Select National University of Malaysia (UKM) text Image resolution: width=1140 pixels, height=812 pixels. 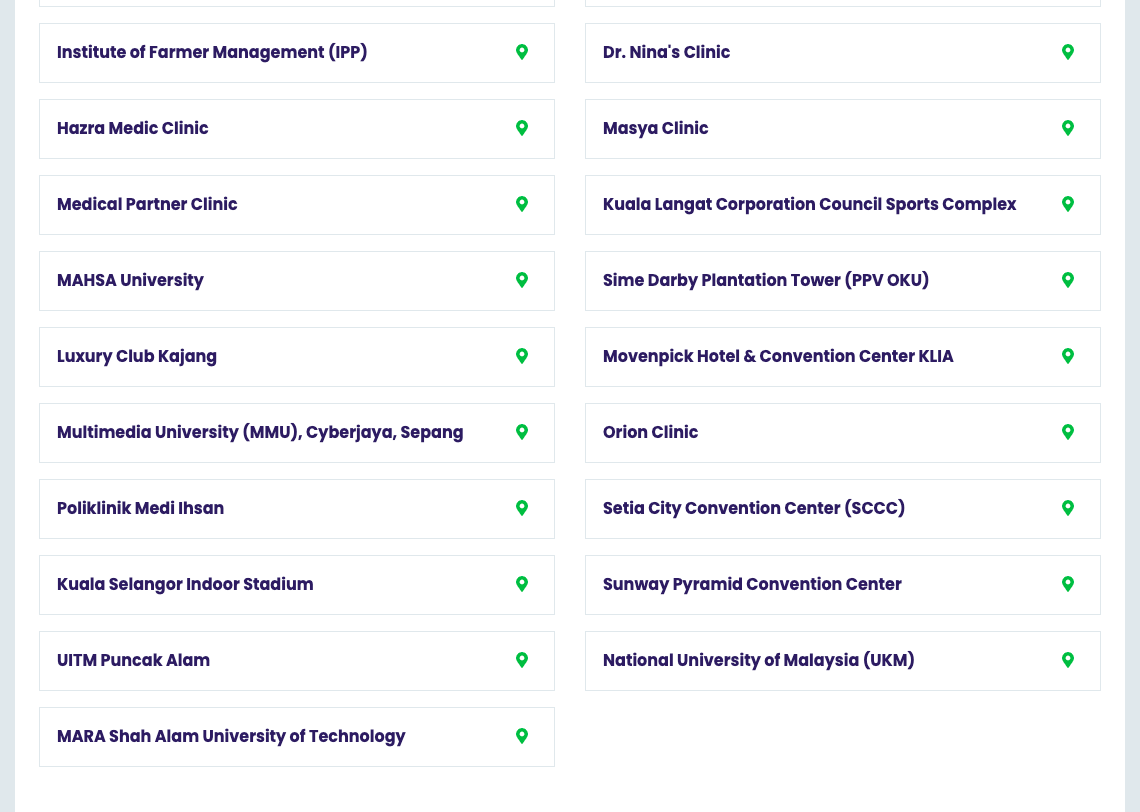tap(758, 661)
